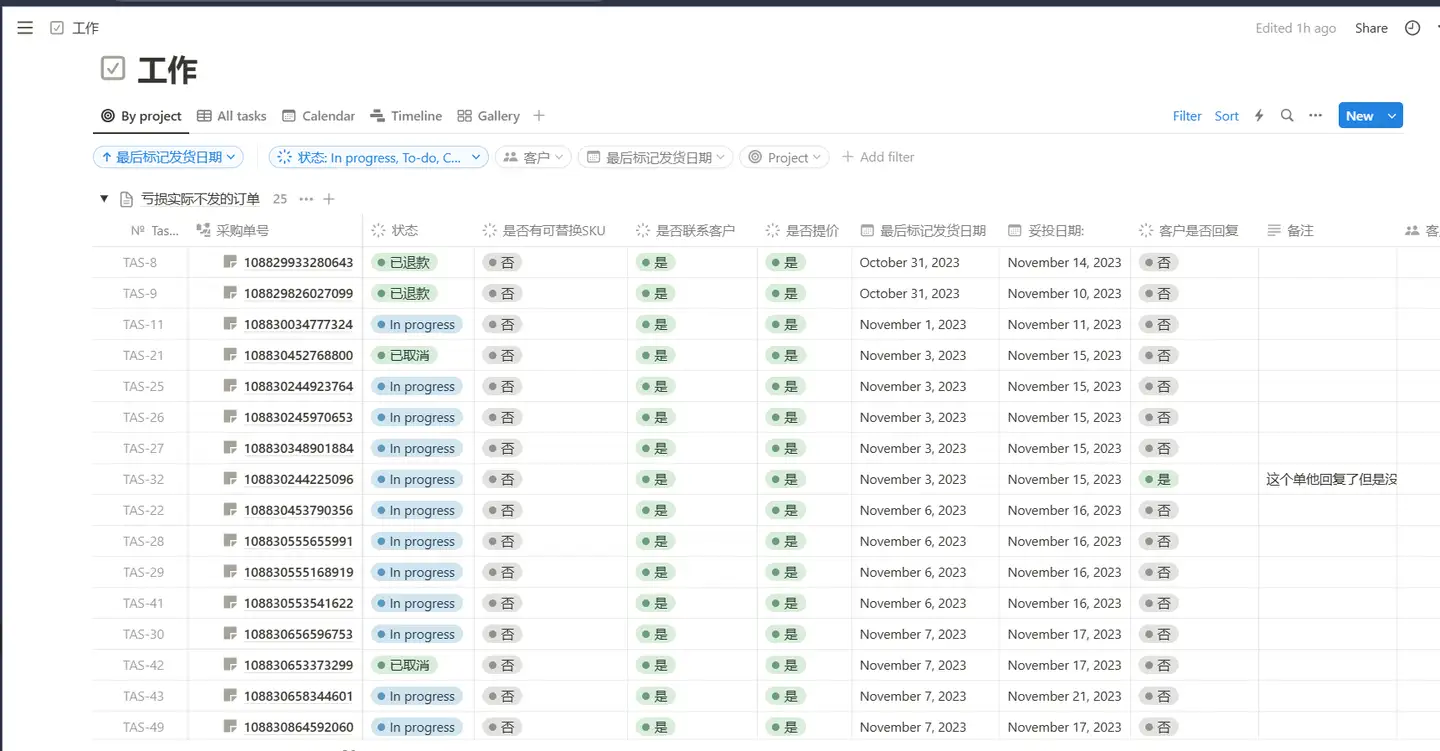Open the 最后标记发货日期 date filter dropdown

[656, 157]
